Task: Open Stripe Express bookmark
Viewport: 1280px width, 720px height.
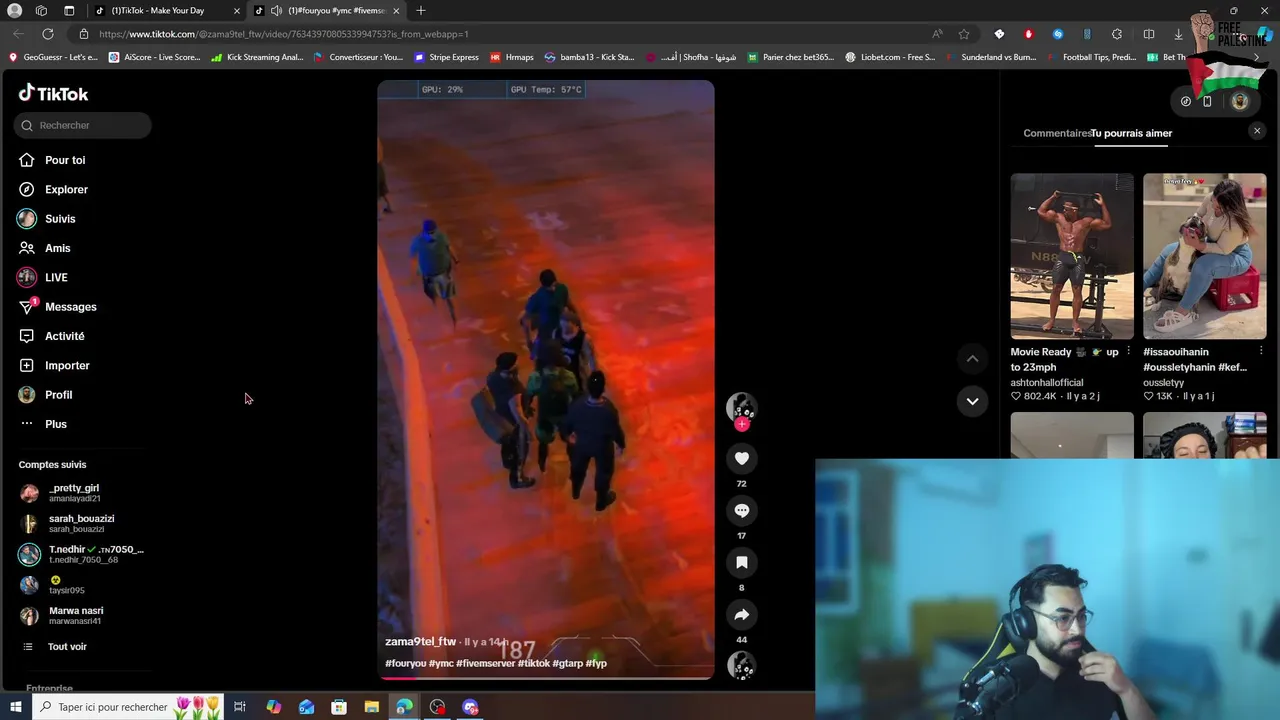Action: coord(446,57)
